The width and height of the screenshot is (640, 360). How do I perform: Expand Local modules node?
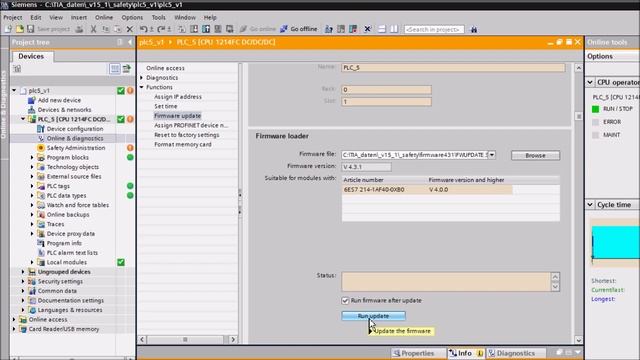[x=32, y=262]
